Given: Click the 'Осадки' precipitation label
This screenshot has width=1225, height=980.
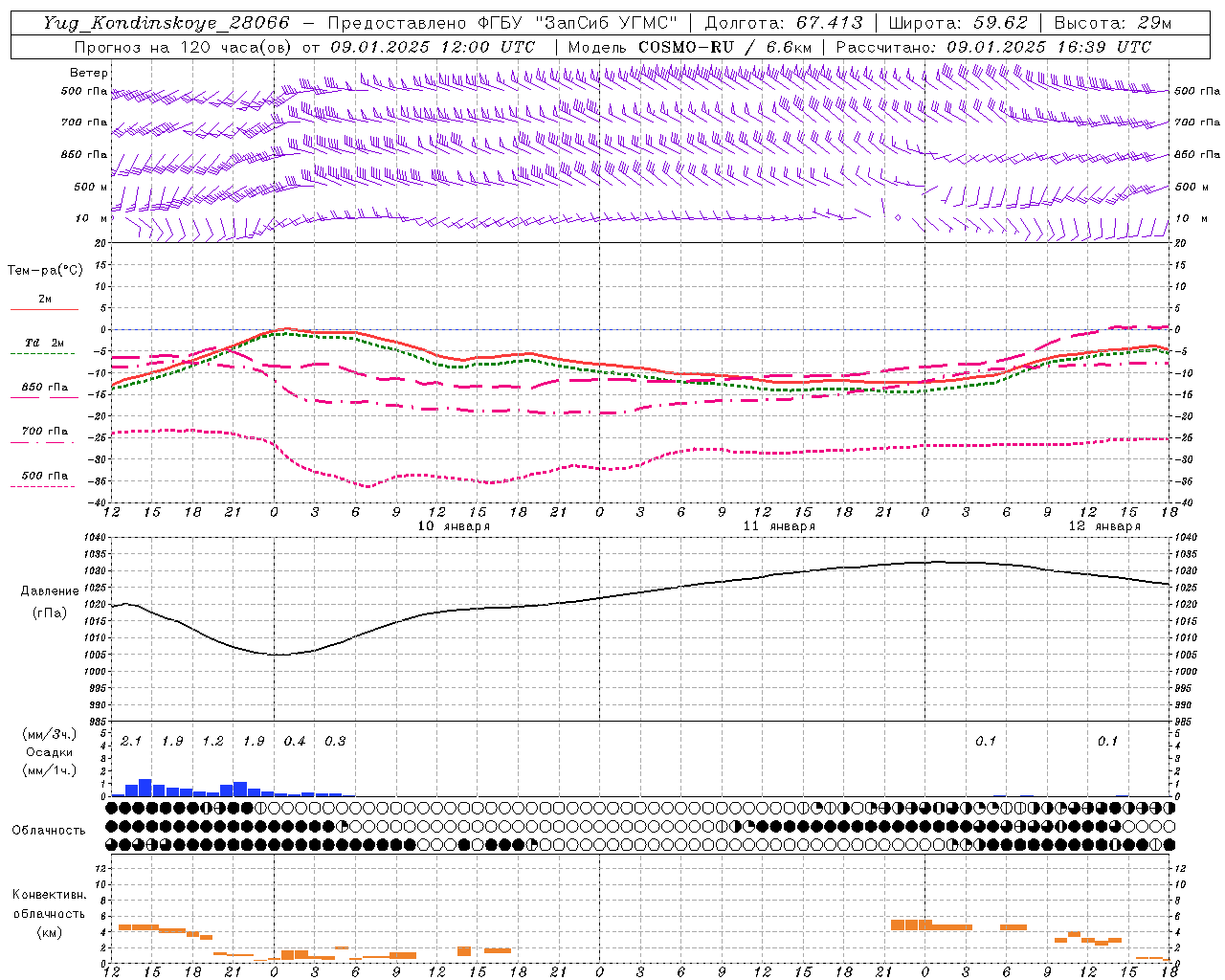Looking at the screenshot, I should tap(50, 753).
